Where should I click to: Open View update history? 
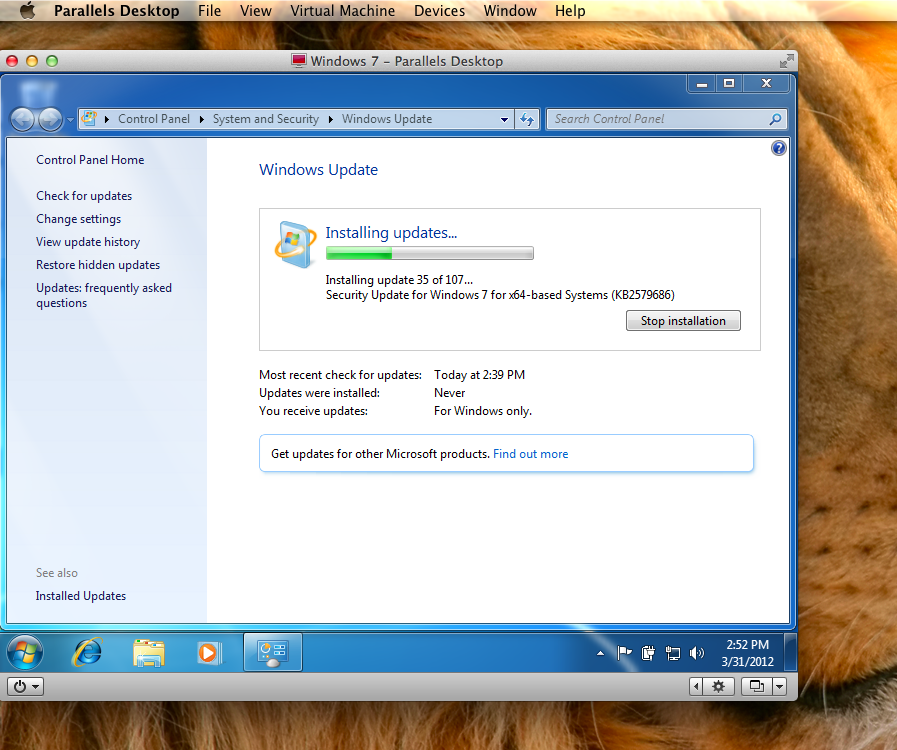click(88, 242)
